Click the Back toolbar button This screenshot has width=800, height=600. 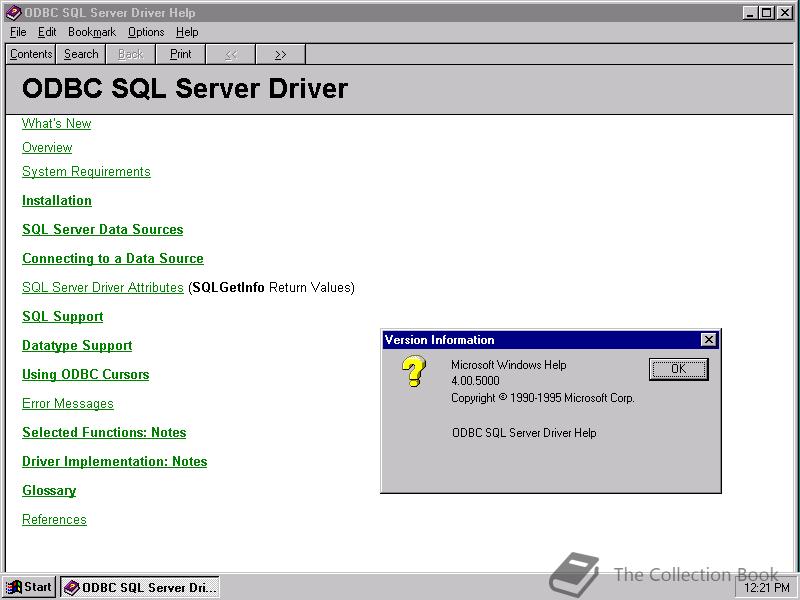[x=131, y=54]
